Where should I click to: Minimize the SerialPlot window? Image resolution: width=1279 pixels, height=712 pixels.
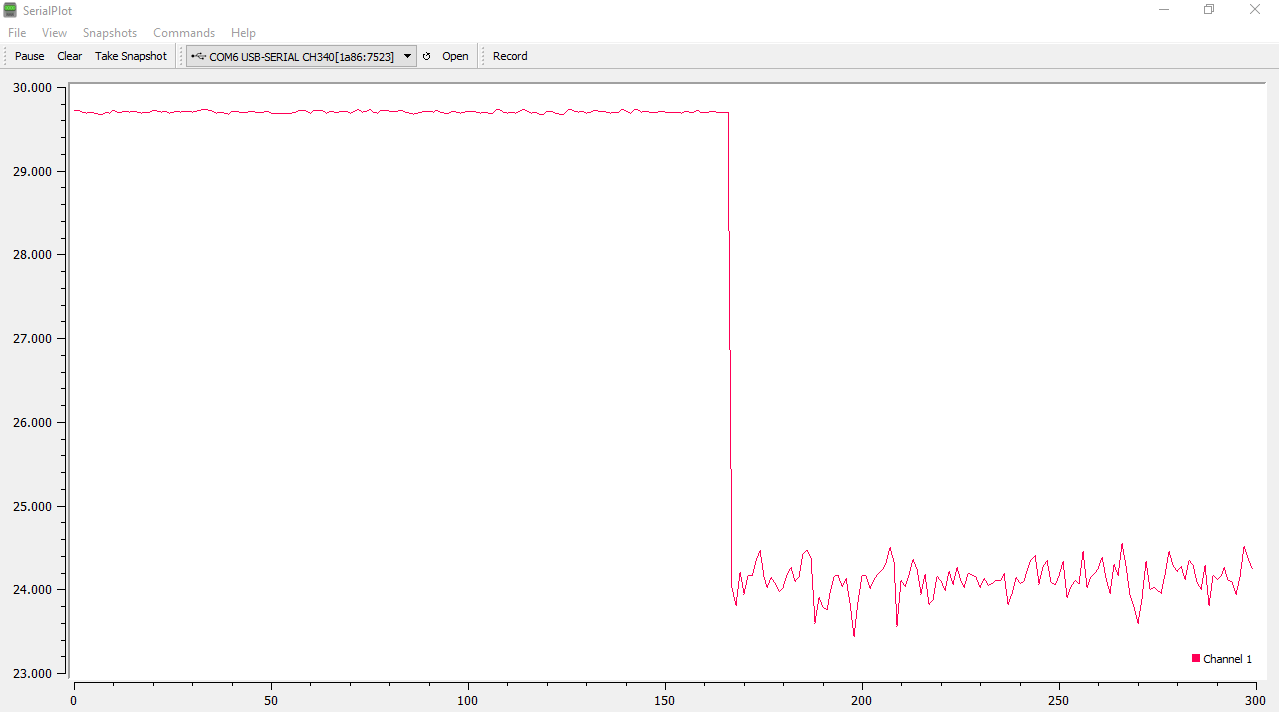click(x=1164, y=10)
